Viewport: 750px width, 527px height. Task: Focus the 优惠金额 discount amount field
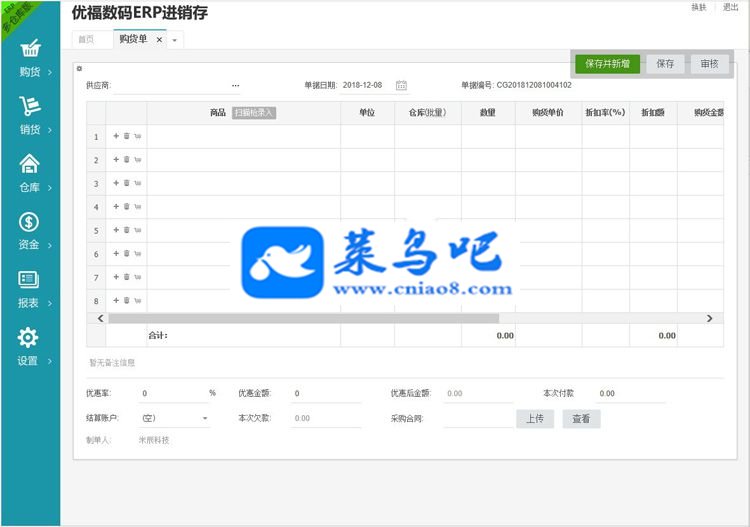click(326, 393)
